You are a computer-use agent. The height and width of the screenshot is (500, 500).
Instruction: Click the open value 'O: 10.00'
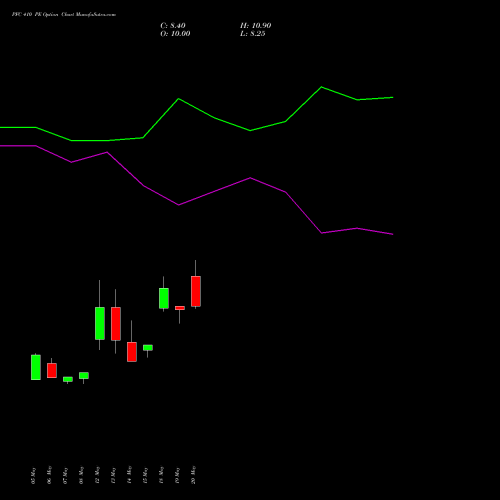[175, 34]
